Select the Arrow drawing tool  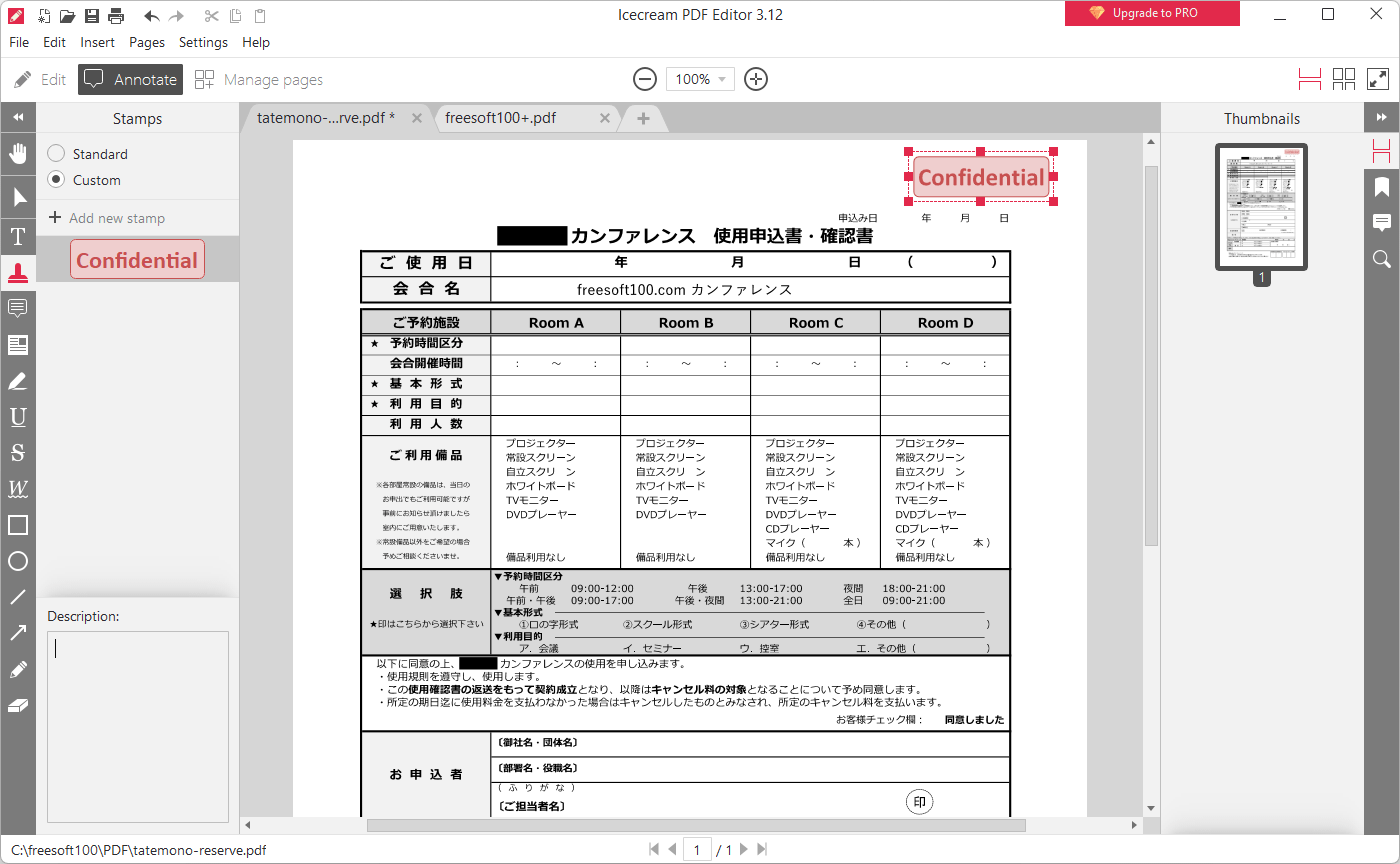point(18,633)
